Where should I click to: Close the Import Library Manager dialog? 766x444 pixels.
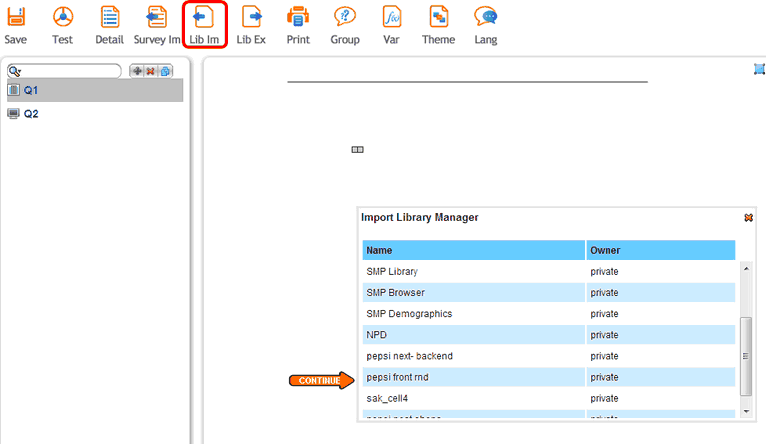click(748, 218)
